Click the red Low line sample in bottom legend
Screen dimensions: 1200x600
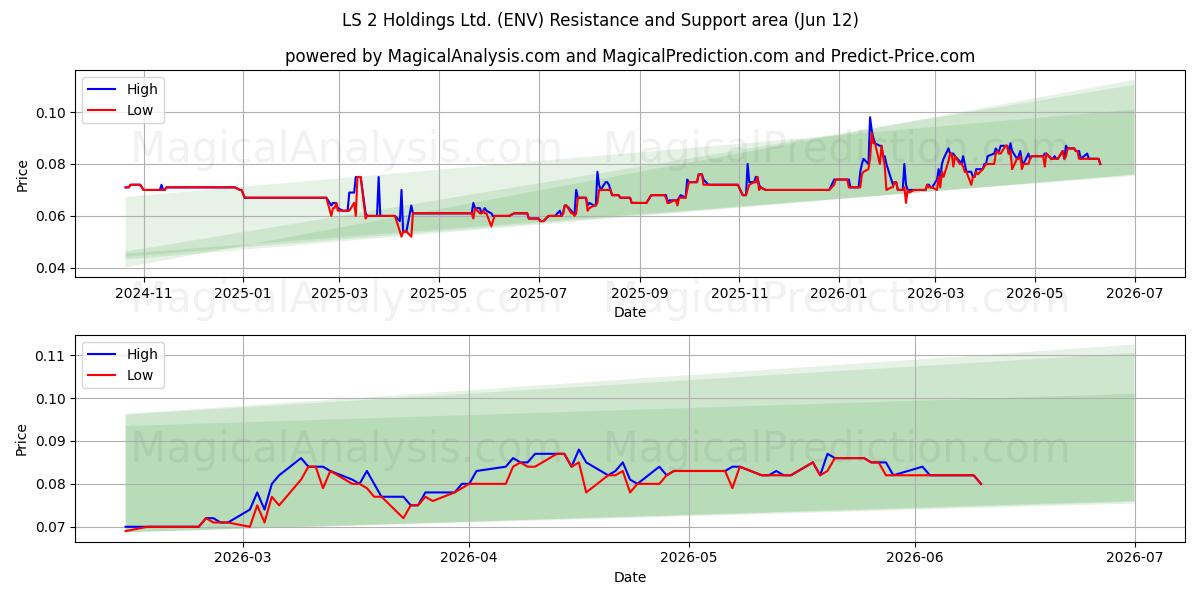point(104,375)
